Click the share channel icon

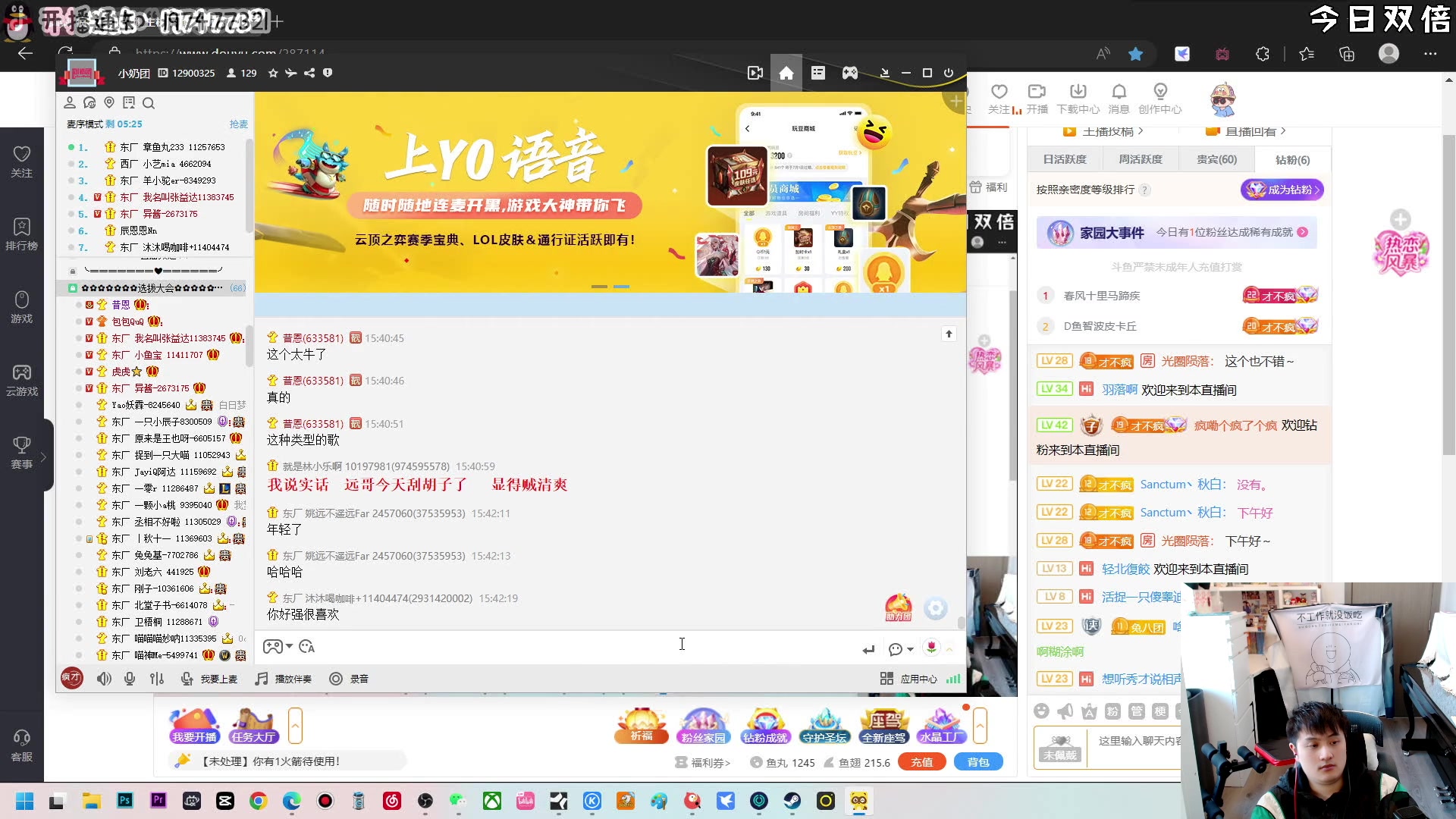tap(309, 74)
